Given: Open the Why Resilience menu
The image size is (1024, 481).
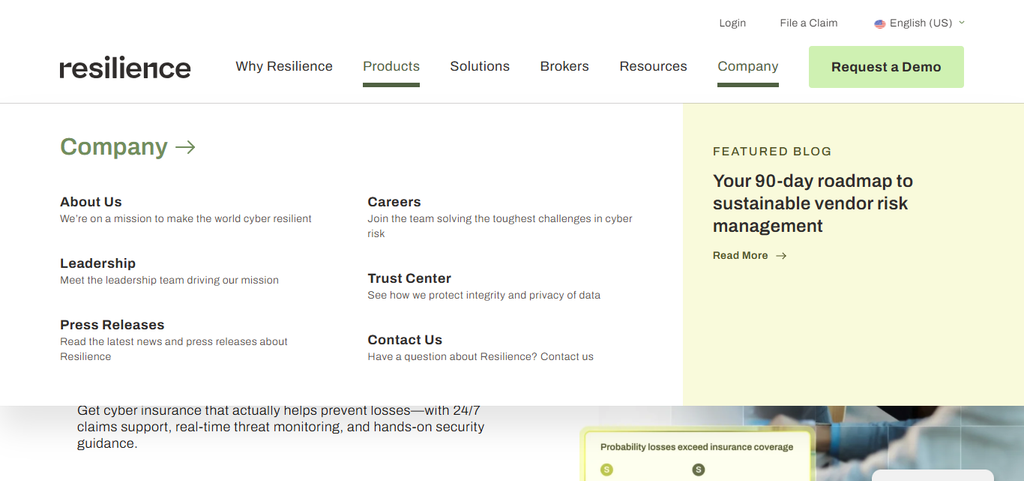Looking at the screenshot, I should 284,67.
